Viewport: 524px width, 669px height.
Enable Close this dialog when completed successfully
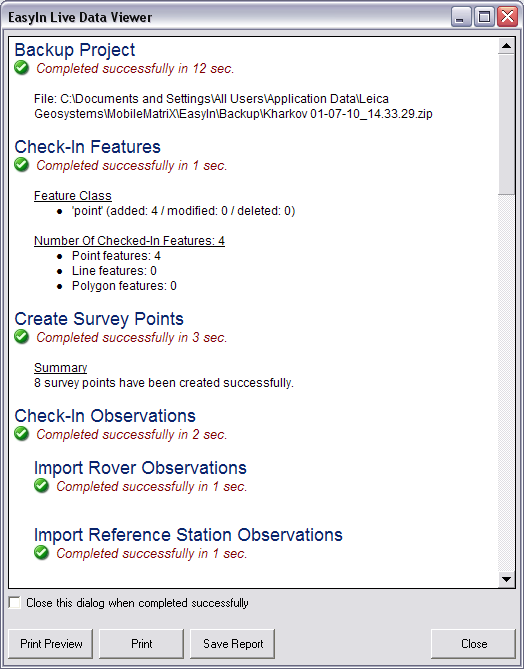pos(15,602)
